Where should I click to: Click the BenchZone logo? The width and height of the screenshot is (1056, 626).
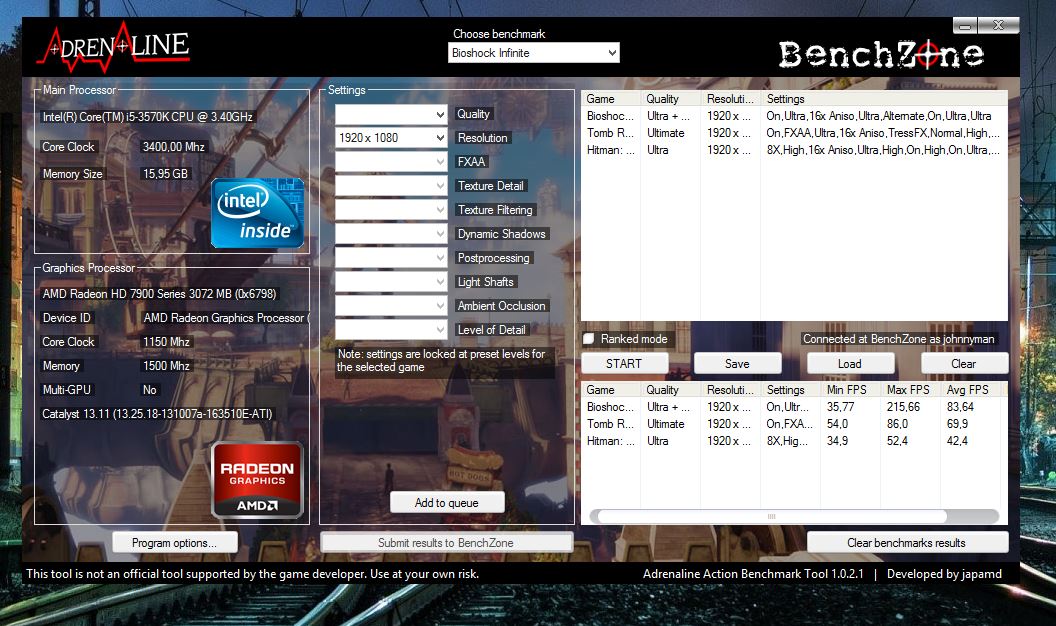pos(881,55)
